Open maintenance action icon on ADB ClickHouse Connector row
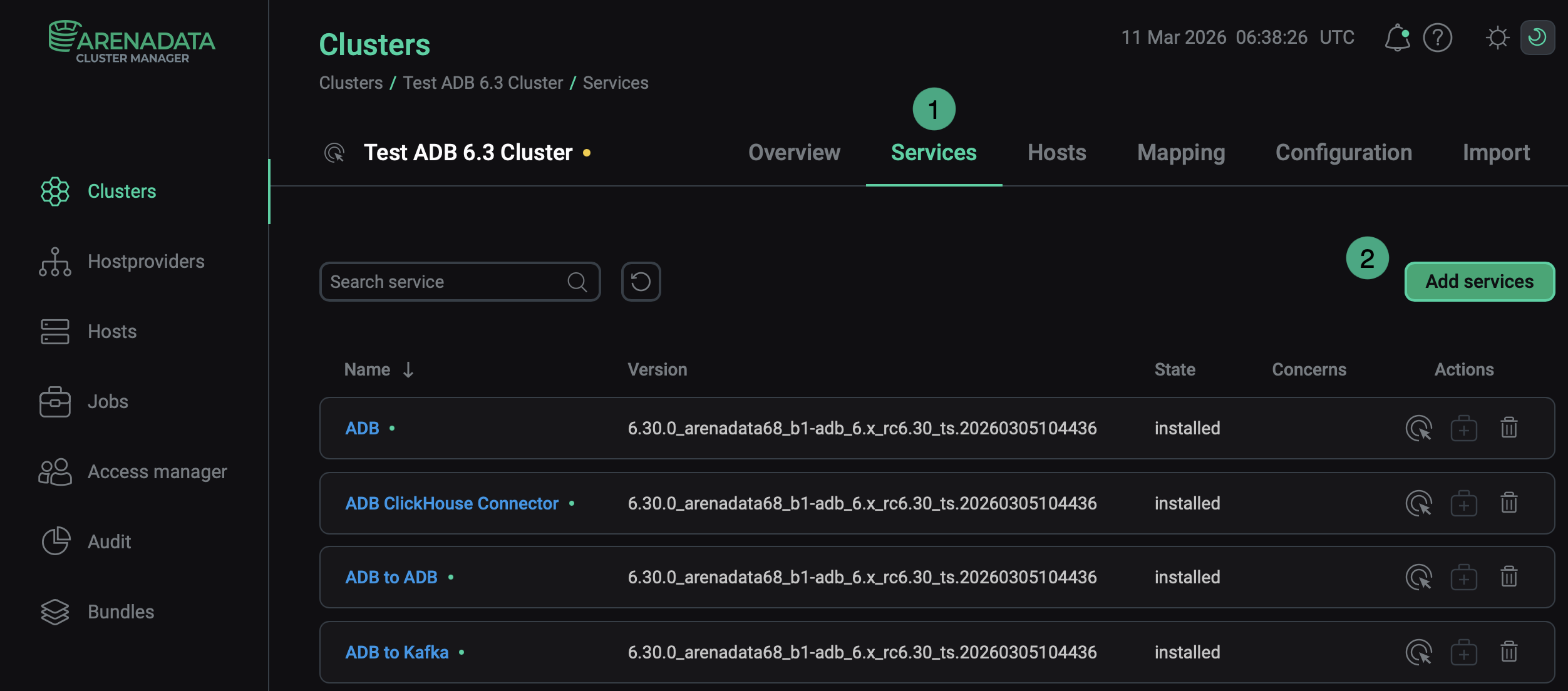Screen dimensions: 1568x691 click(x=1464, y=502)
